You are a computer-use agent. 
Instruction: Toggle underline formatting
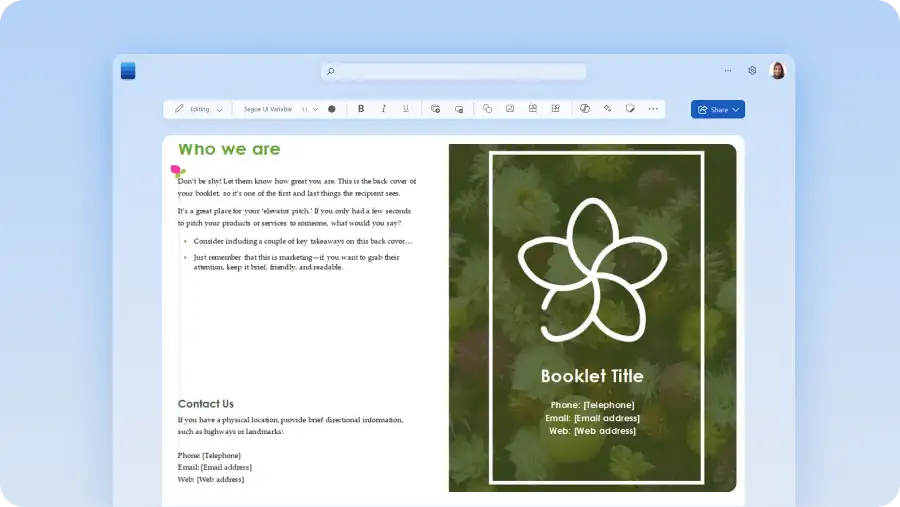tap(406, 109)
